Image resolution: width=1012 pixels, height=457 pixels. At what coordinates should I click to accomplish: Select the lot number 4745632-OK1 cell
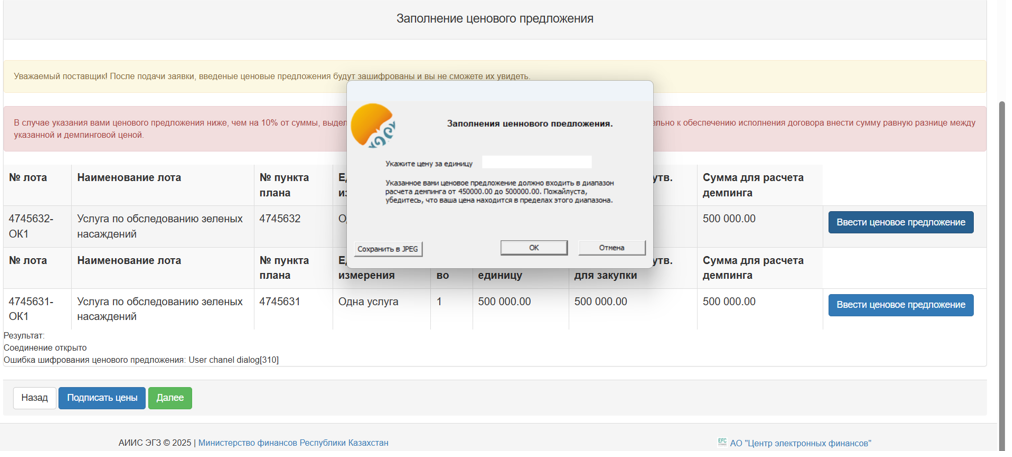pyautogui.click(x=31, y=226)
